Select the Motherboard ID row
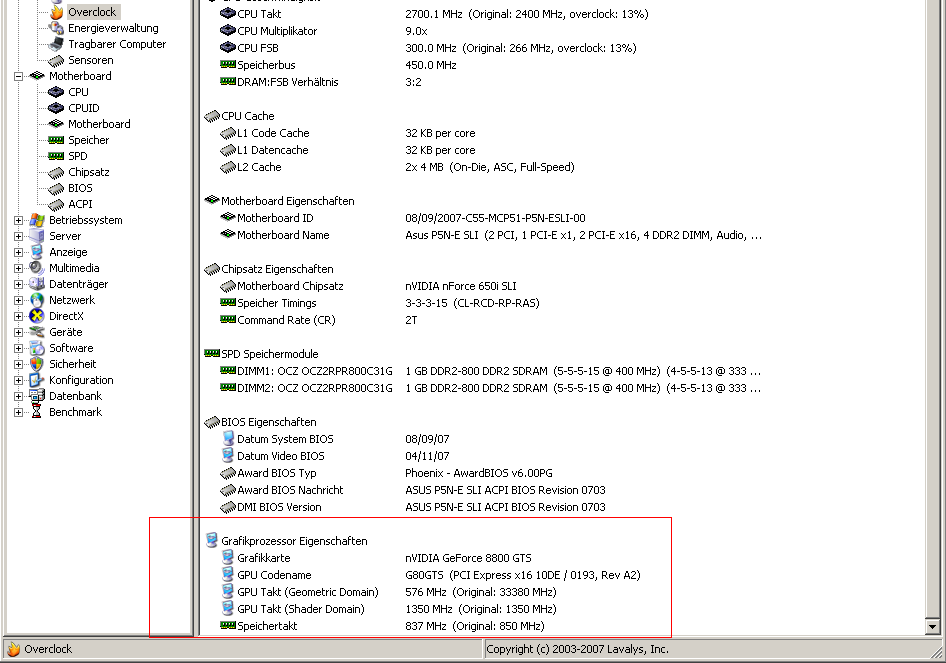The height and width of the screenshot is (663, 946). point(403,218)
